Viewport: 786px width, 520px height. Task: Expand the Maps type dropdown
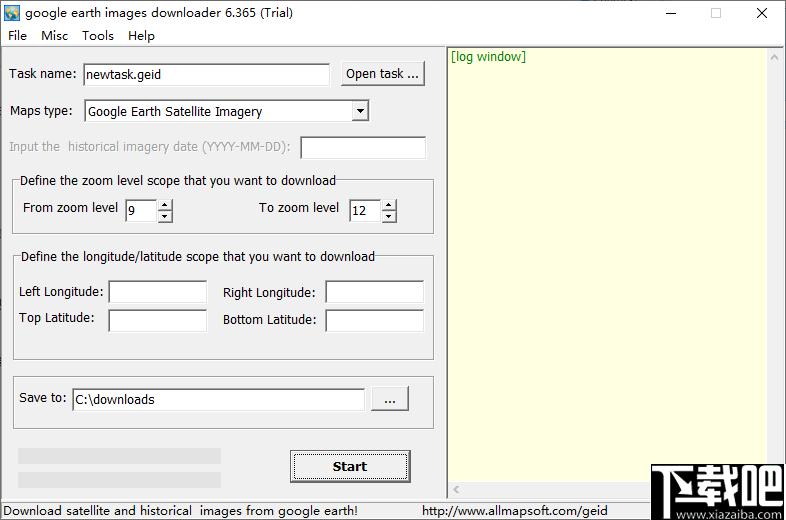point(360,111)
